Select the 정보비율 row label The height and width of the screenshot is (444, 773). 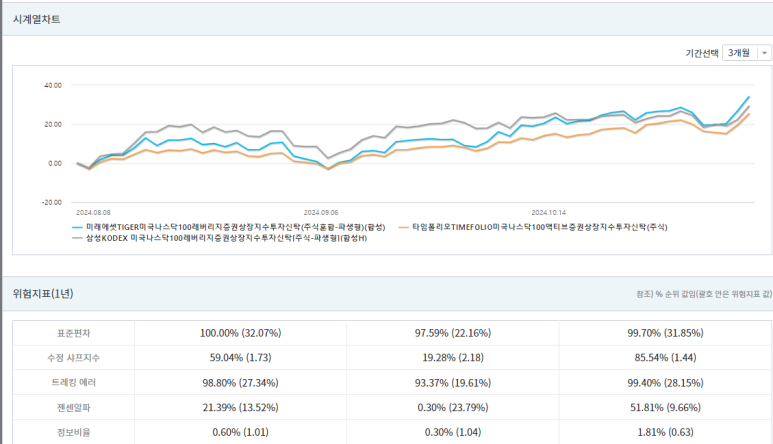click(x=73, y=432)
